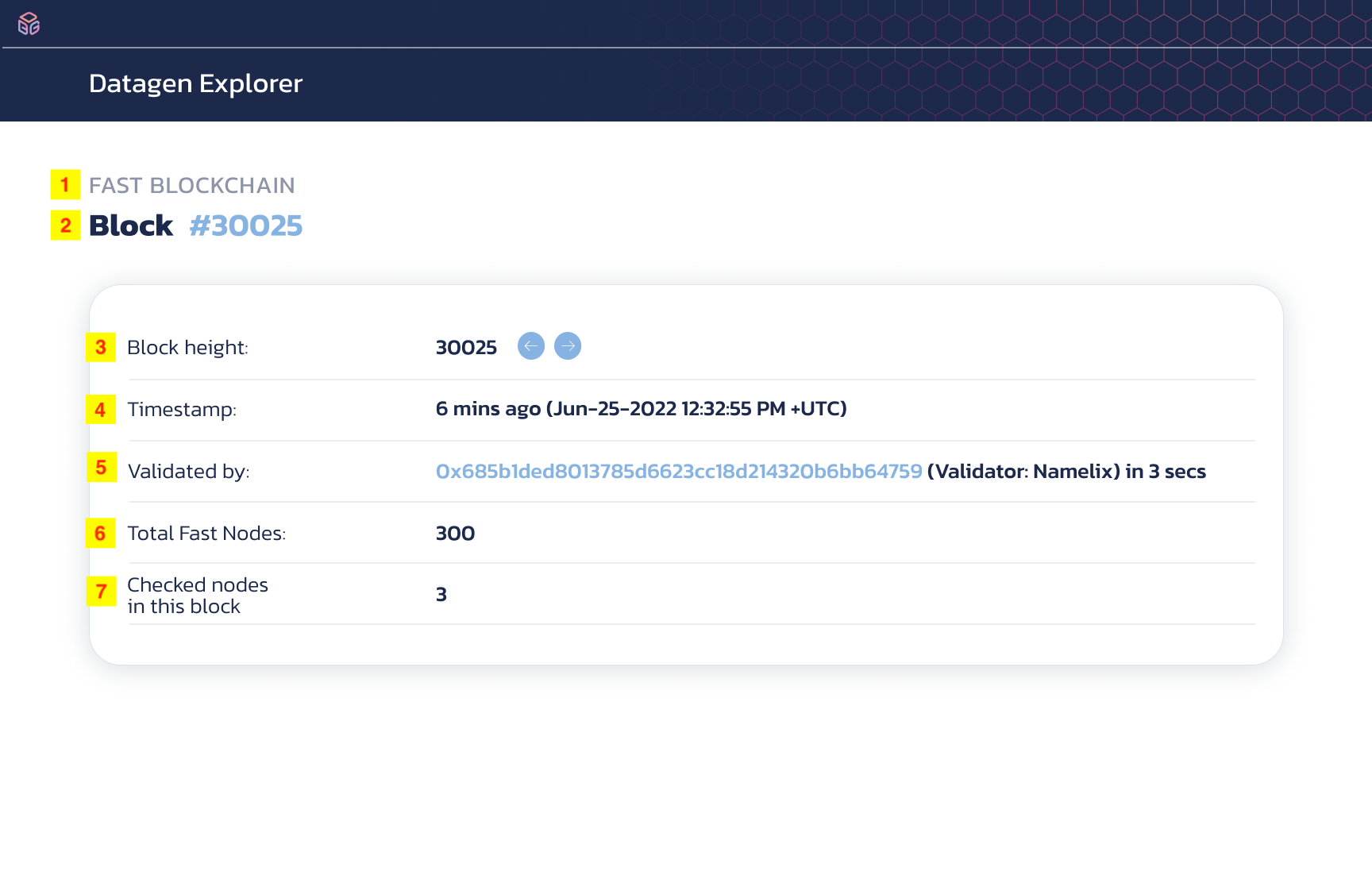The width and height of the screenshot is (1372, 887).
Task: Click the checked nodes value 3
Action: click(x=441, y=595)
